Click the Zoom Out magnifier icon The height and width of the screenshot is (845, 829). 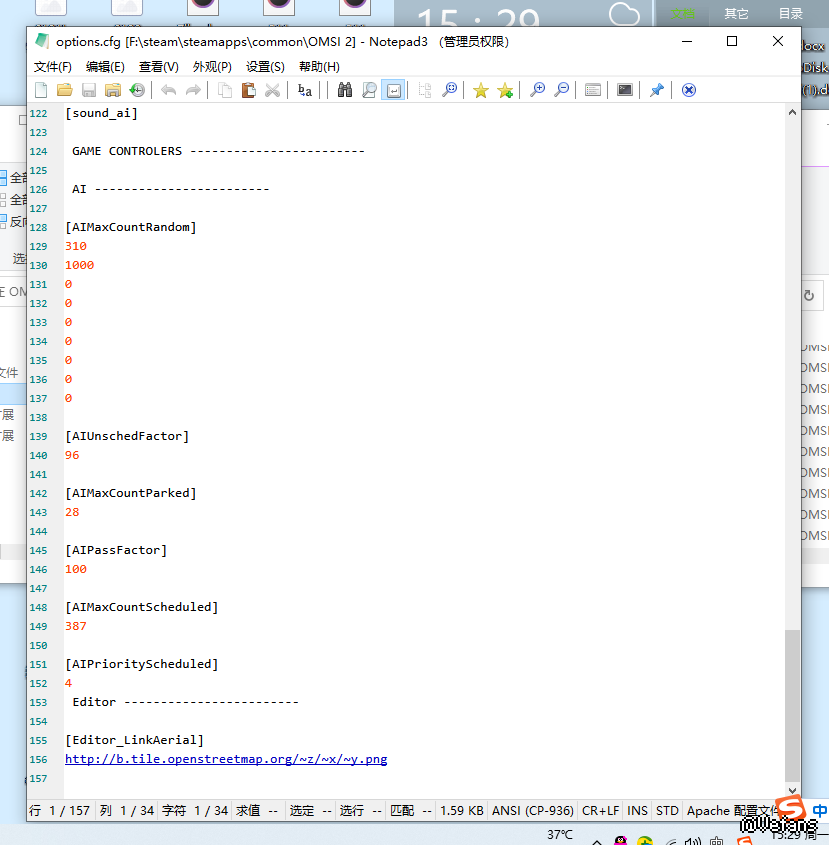click(x=562, y=90)
